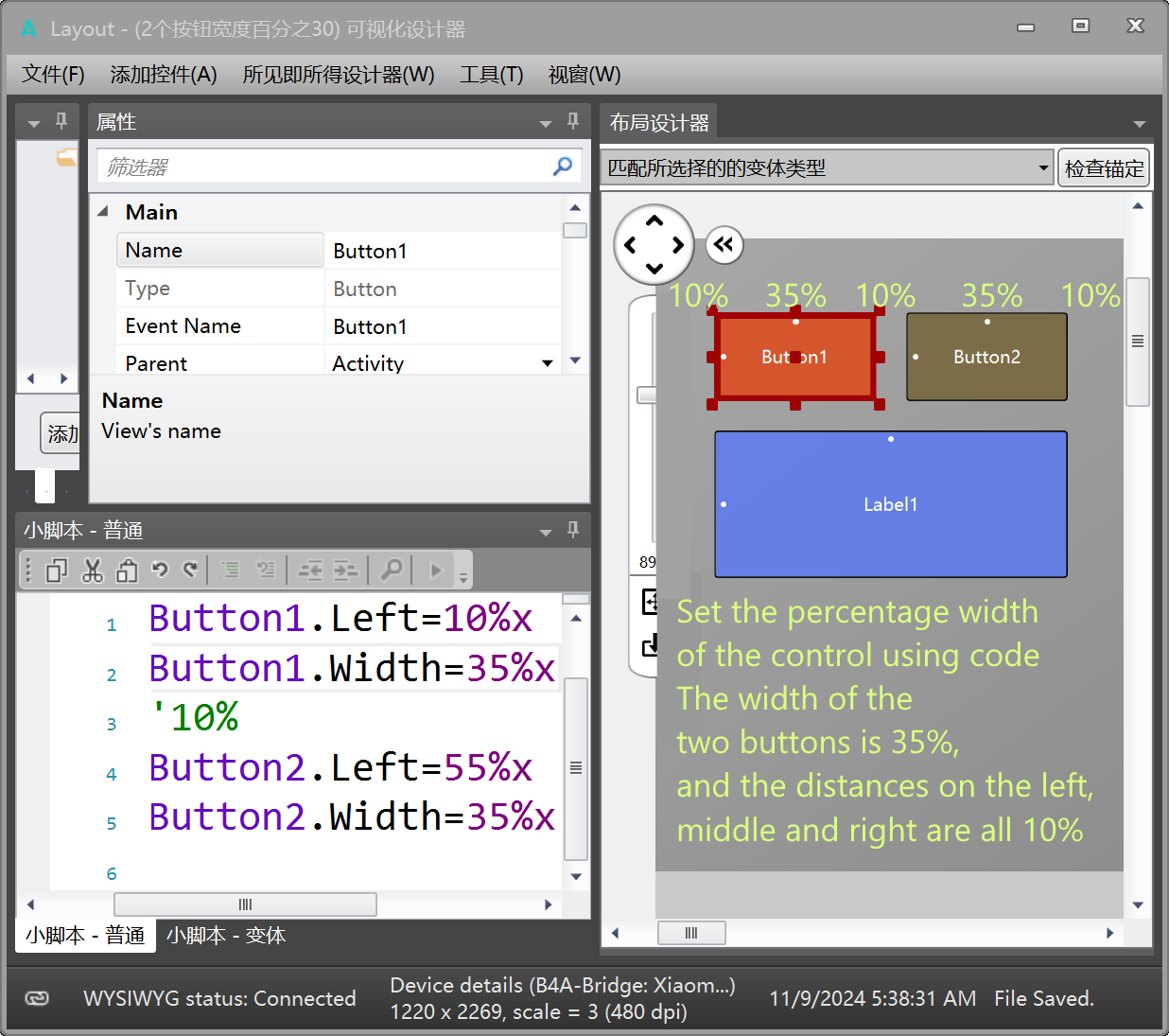Run the script with play icon
This screenshot has height=1036, width=1169.
(x=435, y=570)
